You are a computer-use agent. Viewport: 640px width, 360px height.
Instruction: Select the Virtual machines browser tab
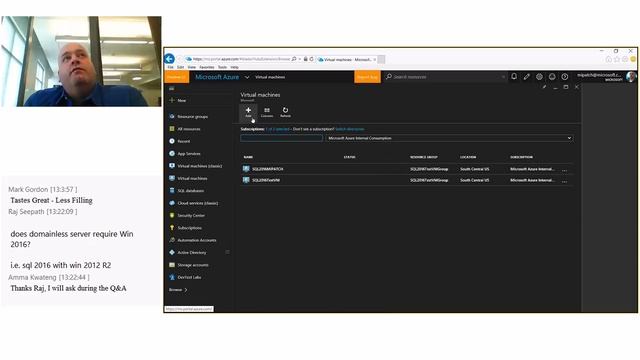pos(347,60)
